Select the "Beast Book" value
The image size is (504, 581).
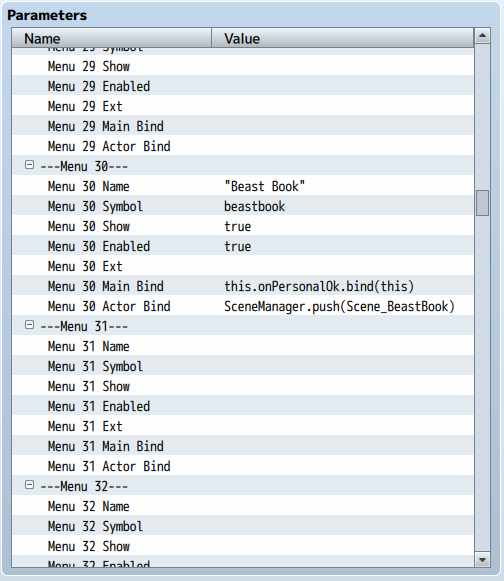(265, 186)
